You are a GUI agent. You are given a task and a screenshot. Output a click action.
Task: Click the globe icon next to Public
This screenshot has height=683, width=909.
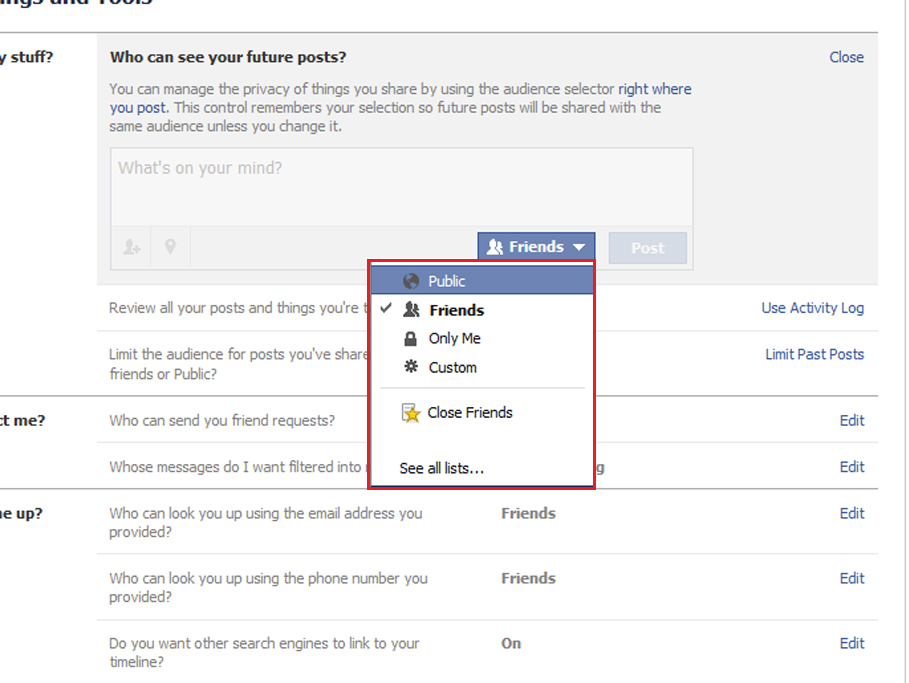pyautogui.click(x=411, y=281)
